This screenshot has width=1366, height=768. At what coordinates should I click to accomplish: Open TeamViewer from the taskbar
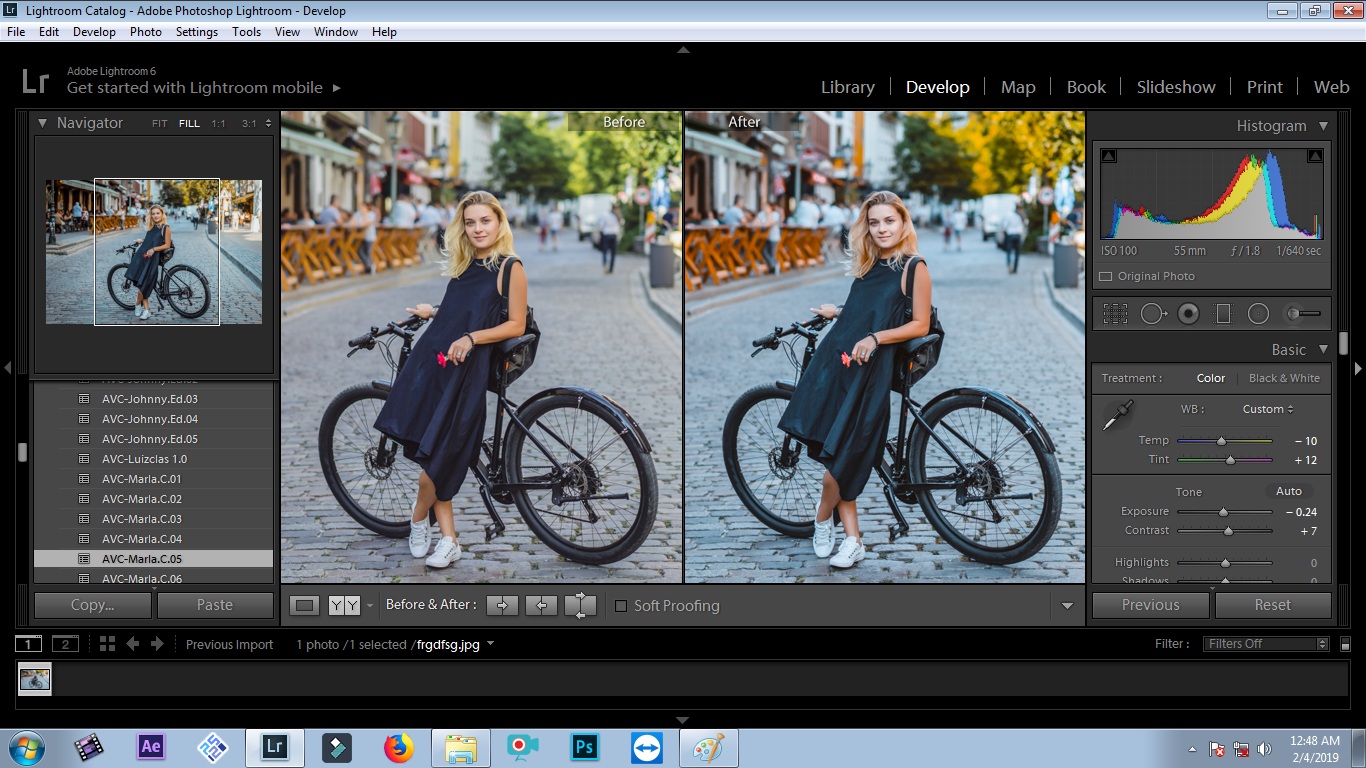[x=646, y=747]
